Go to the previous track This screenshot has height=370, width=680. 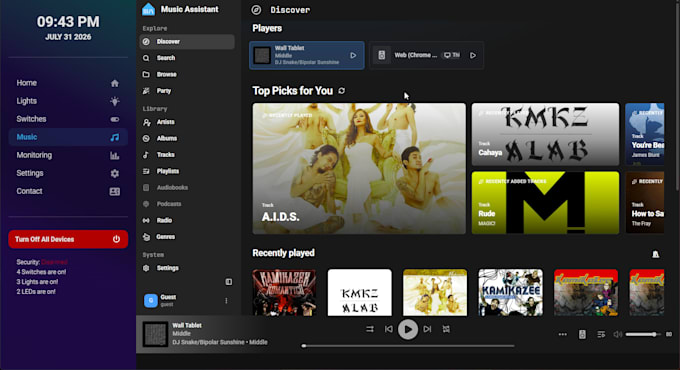389,329
